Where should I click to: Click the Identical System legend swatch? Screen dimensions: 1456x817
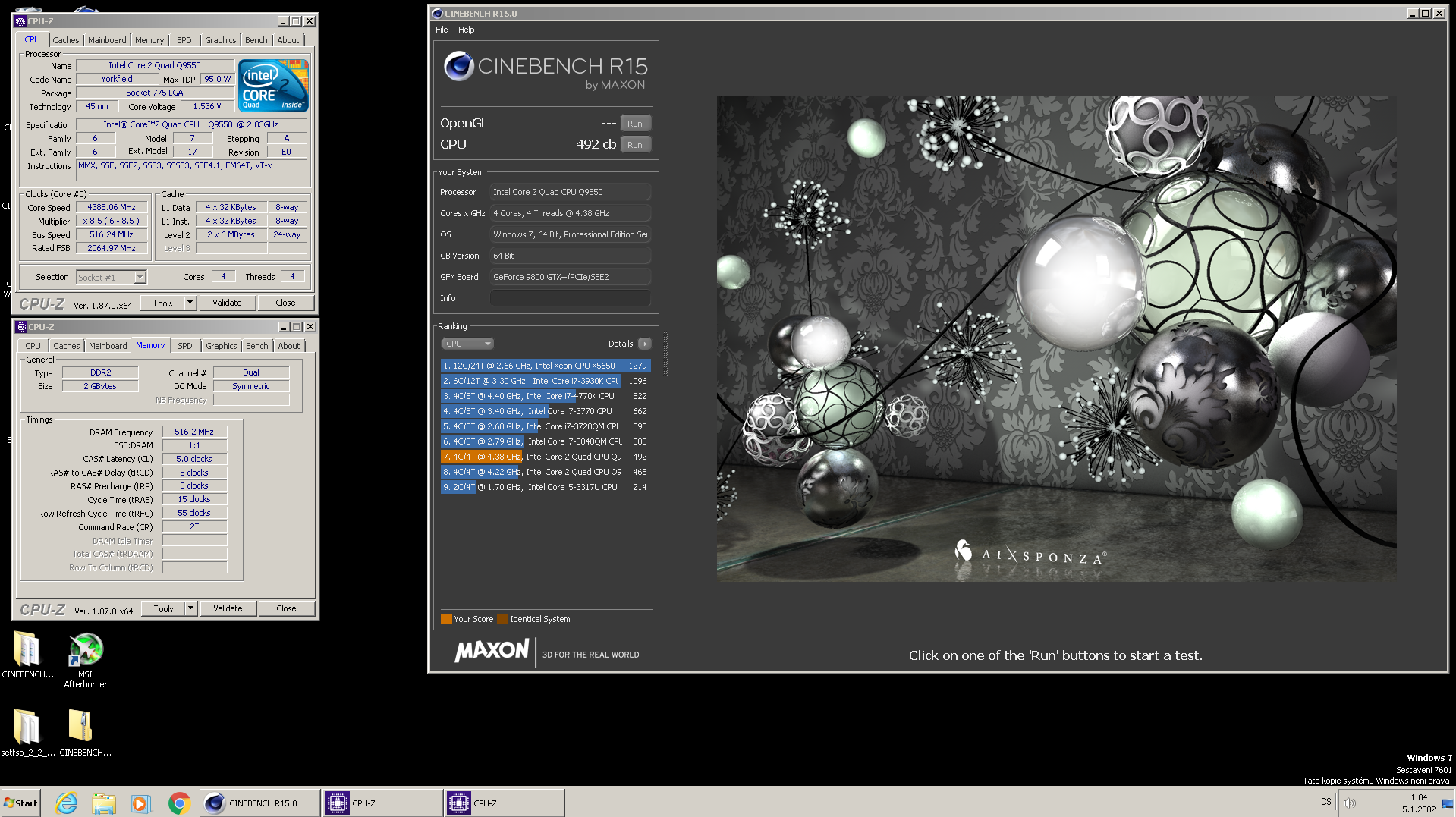pyautogui.click(x=502, y=619)
